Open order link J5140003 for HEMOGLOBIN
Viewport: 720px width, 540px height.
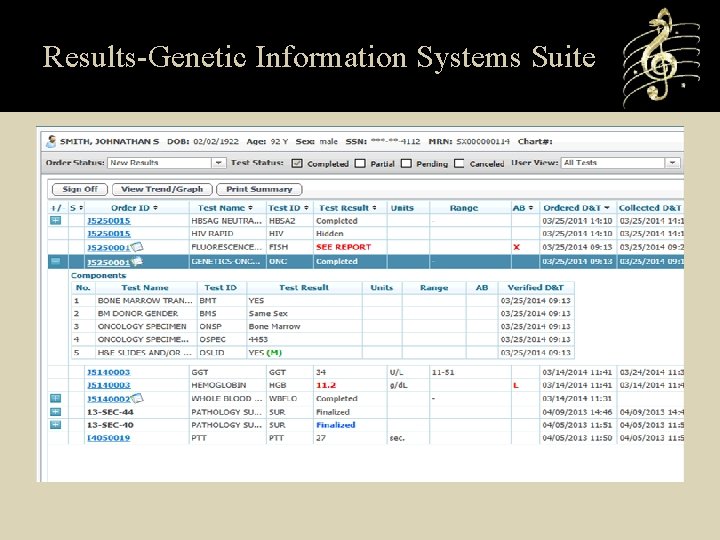109,385
